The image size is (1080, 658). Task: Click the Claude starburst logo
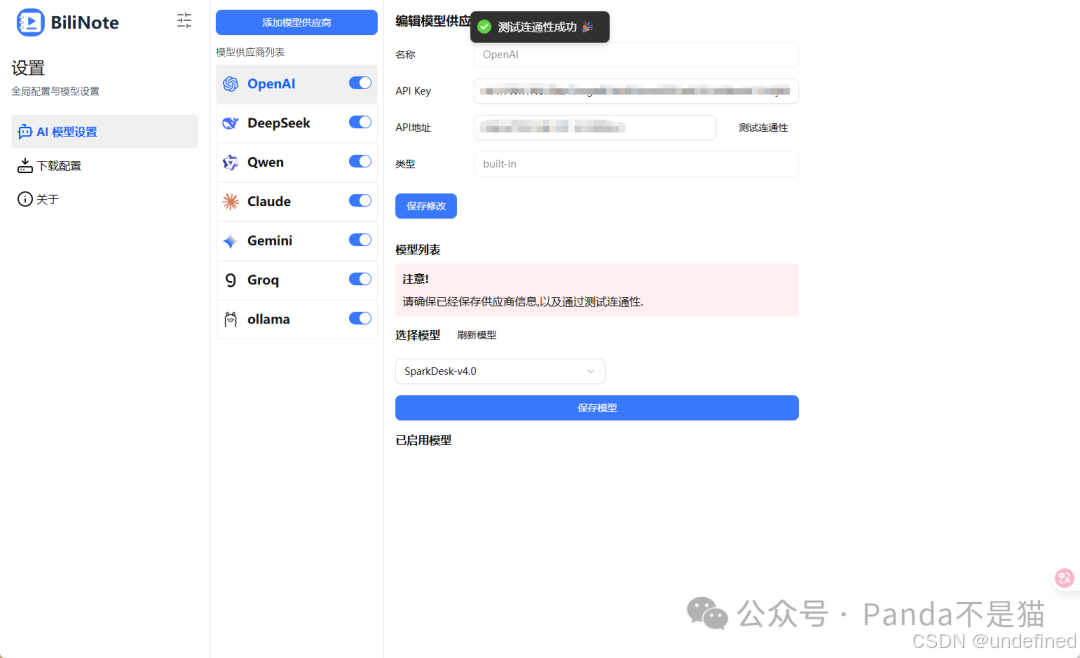coord(231,202)
